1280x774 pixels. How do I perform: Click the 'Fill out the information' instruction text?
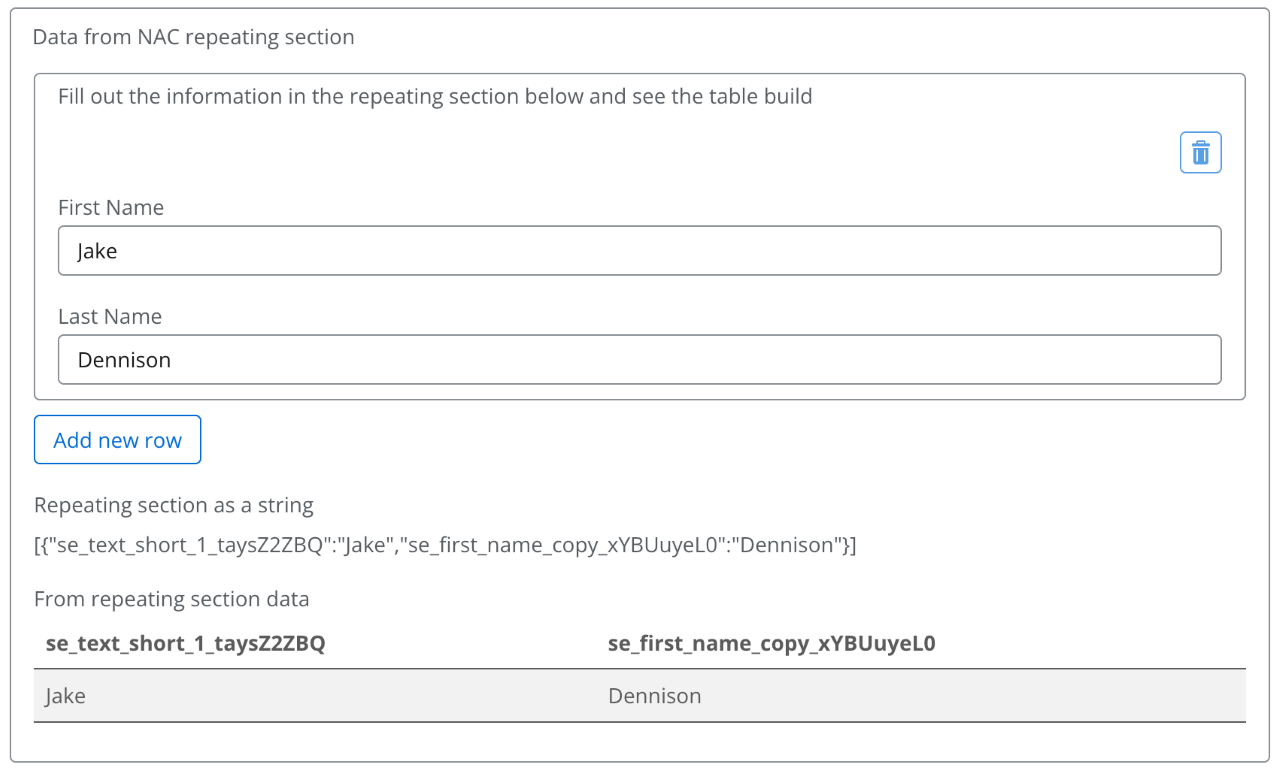click(x=435, y=97)
